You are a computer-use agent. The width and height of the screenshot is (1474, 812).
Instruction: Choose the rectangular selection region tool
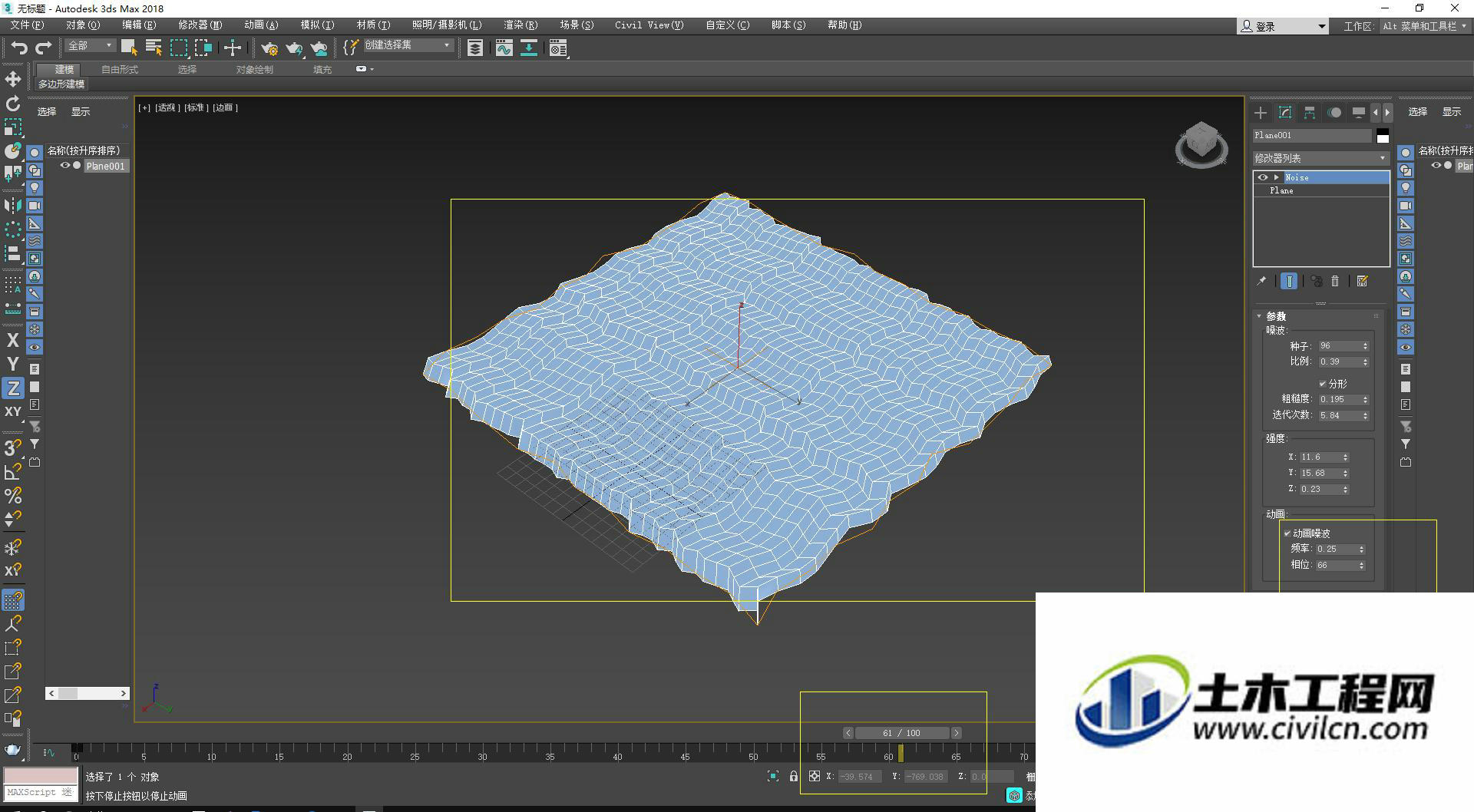(x=179, y=48)
